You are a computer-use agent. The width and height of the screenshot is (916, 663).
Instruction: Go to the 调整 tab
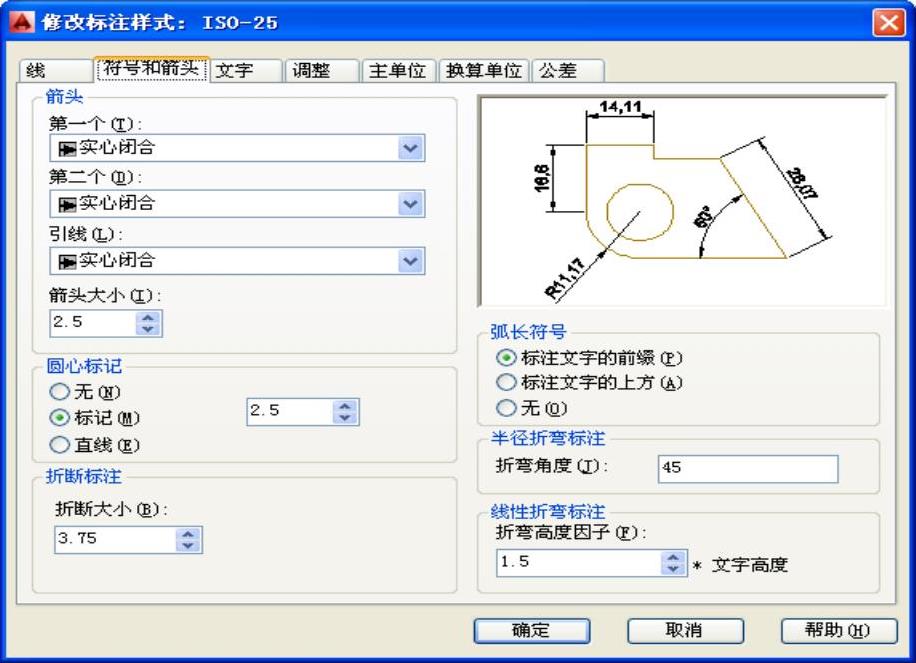pyautogui.click(x=322, y=71)
